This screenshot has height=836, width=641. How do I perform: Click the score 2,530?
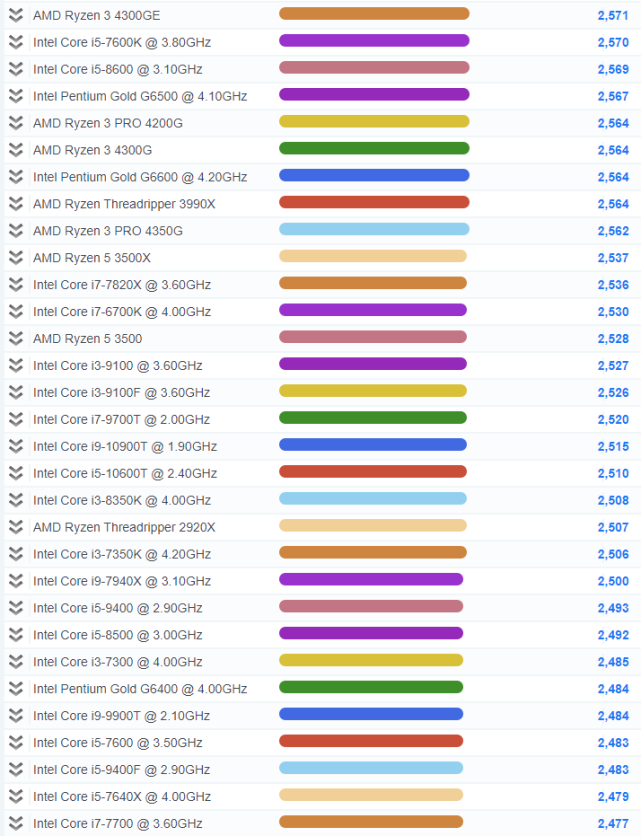613,311
